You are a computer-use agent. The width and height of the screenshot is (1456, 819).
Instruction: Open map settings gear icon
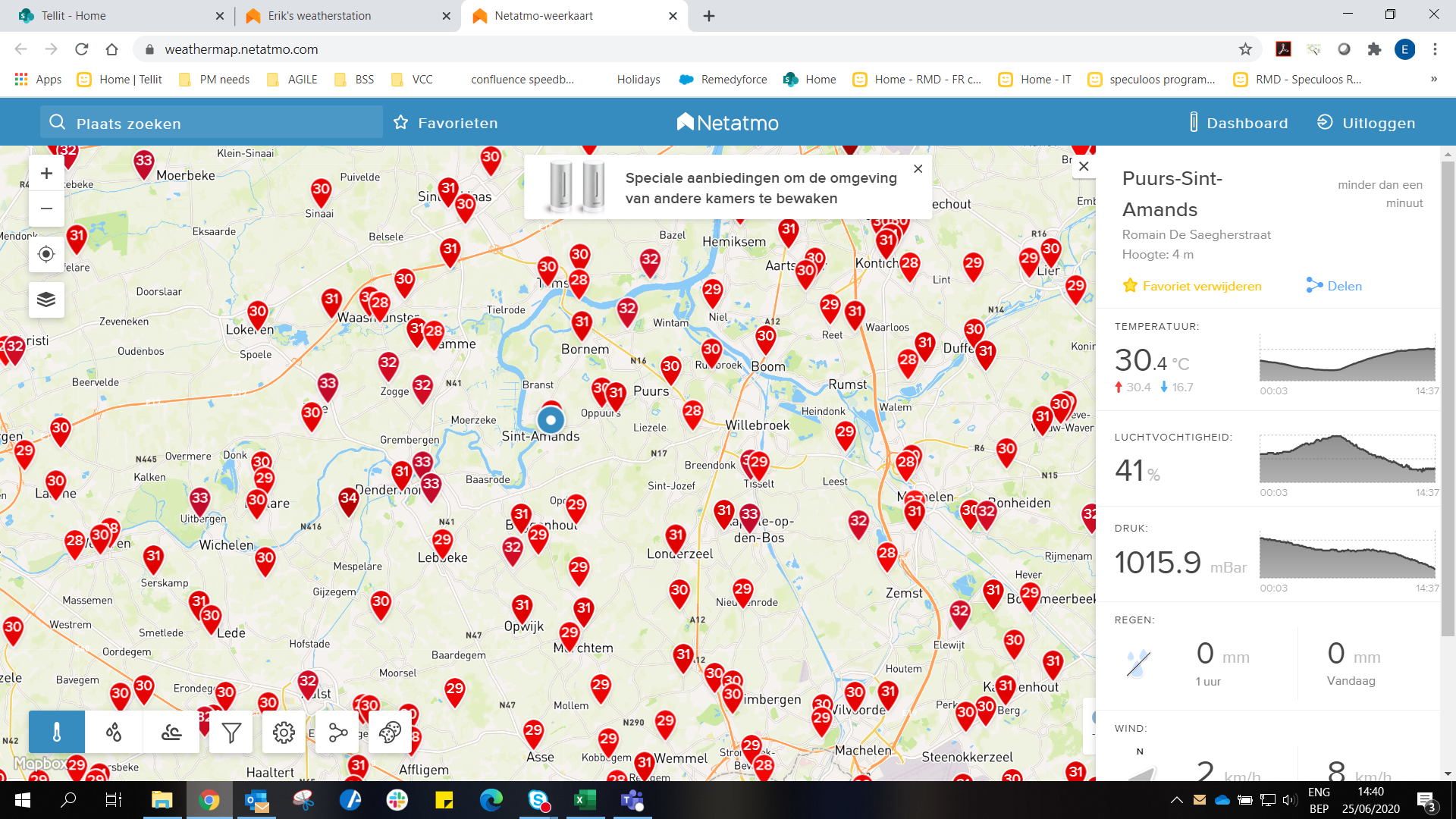284,732
